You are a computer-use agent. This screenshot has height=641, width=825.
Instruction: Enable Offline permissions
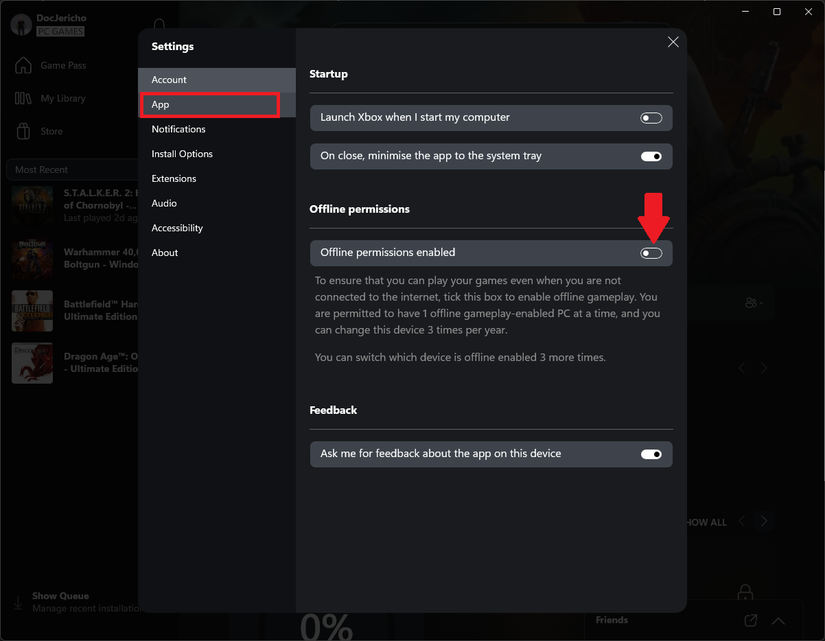651,253
